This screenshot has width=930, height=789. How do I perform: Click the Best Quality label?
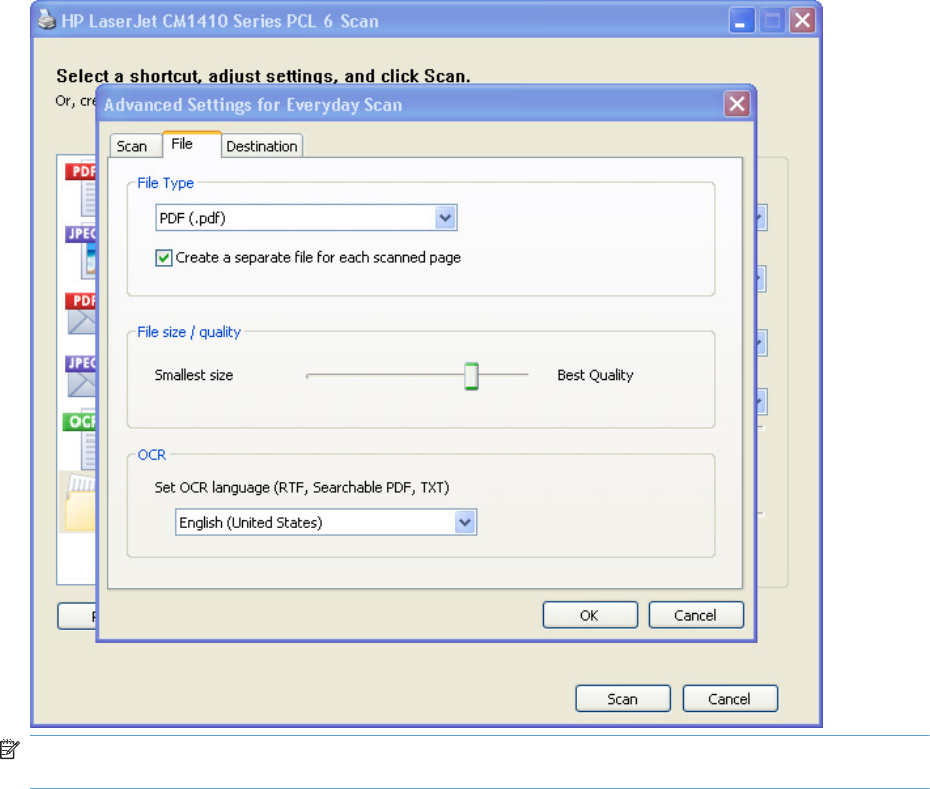595,375
